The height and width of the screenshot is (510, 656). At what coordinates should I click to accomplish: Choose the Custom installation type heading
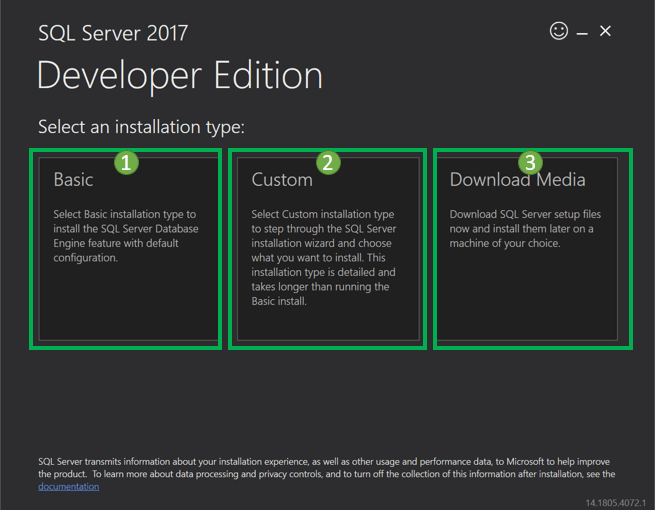(282, 180)
